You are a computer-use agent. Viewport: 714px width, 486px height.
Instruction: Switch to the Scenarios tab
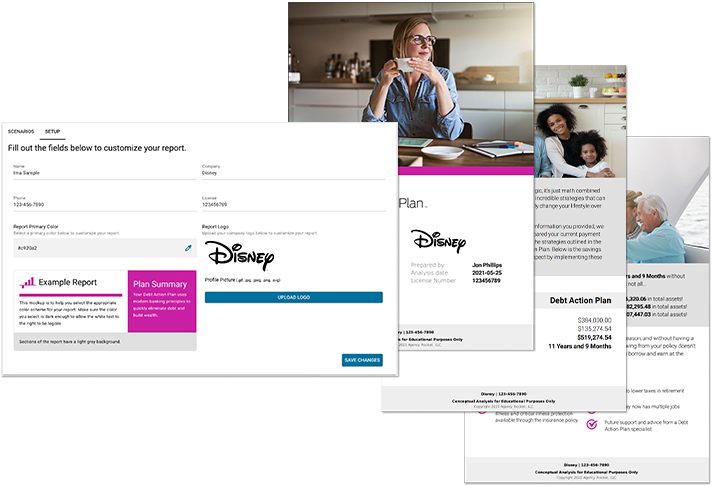coord(21,131)
